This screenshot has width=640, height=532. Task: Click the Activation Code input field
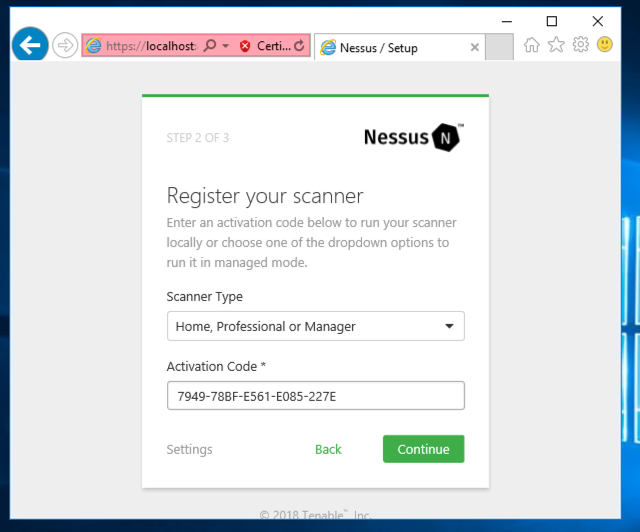coord(316,396)
